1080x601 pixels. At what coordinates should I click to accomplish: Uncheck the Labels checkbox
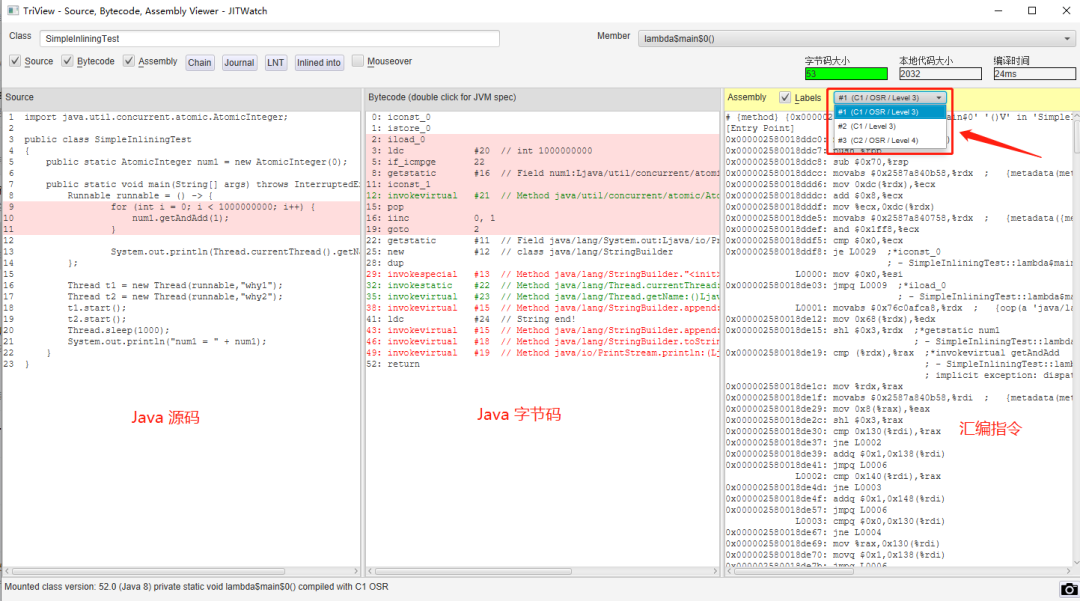785,97
